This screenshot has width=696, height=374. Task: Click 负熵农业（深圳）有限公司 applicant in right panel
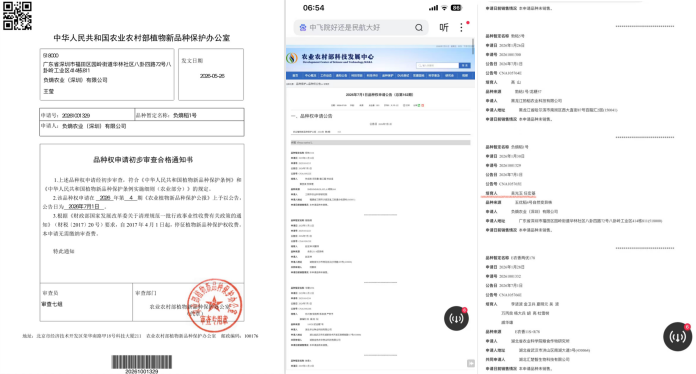pyautogui.click(x=534, y=212)
